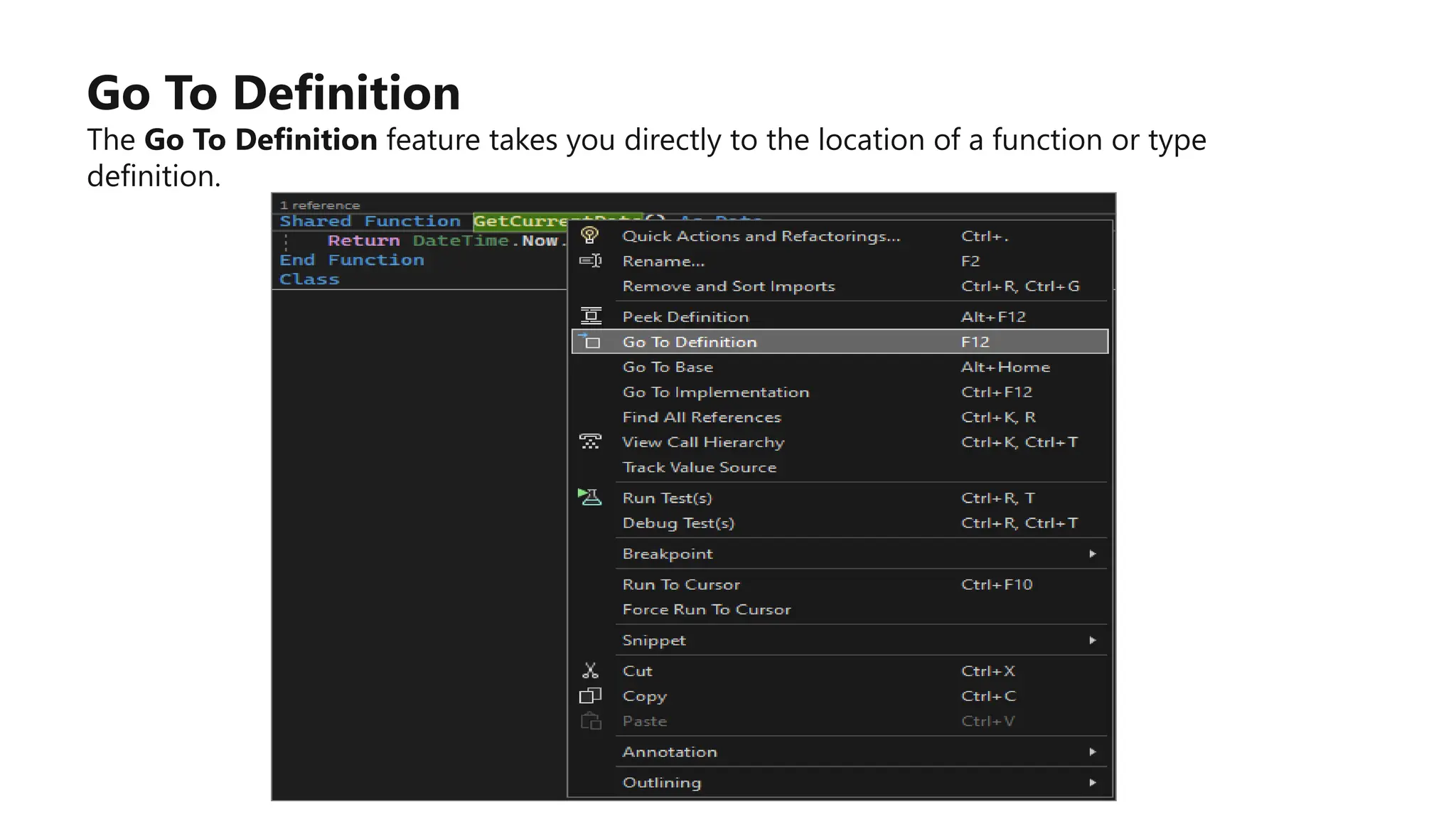Choose Track Value Source
This screenshot has height=819, width=1456.
(x=840, y=467)
